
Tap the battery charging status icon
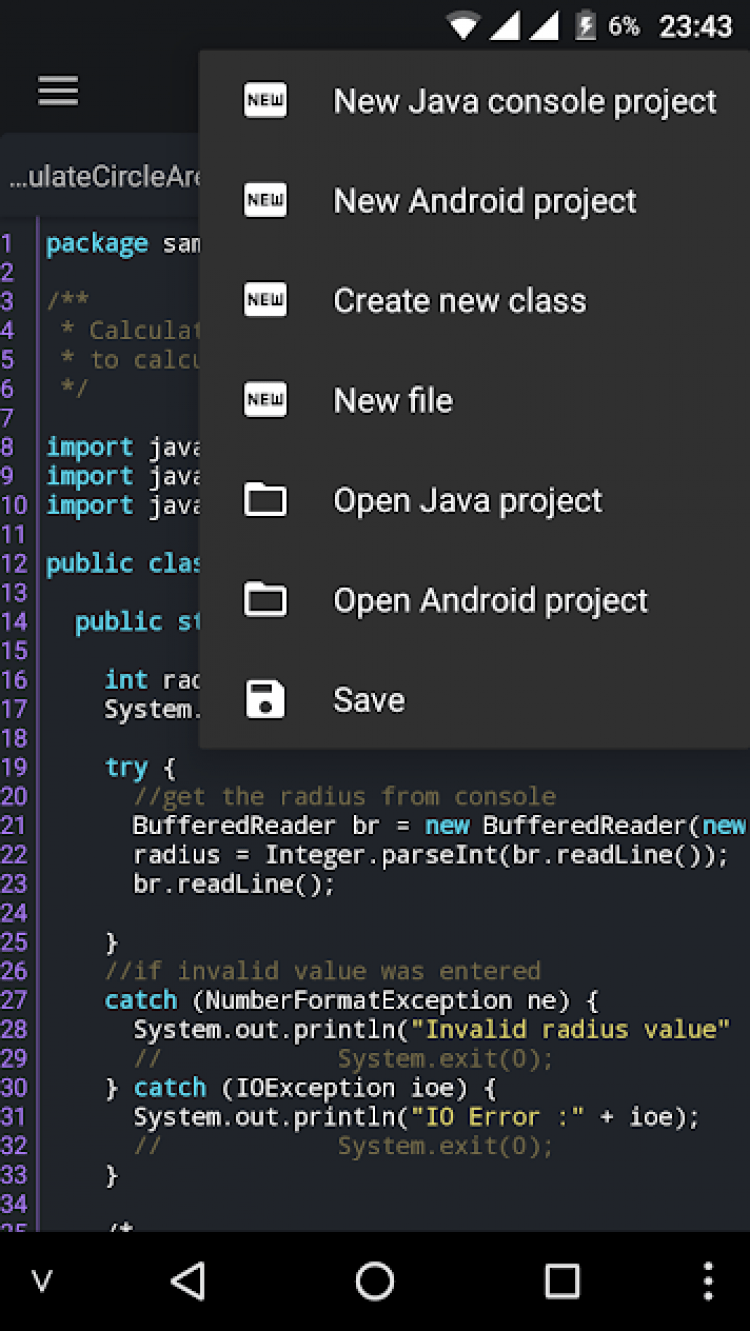tap(585, 27)
